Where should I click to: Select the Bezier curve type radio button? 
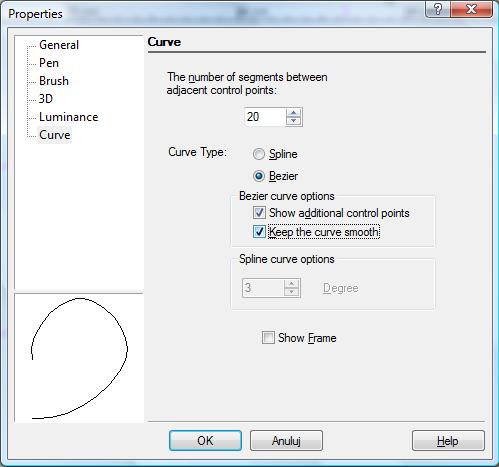coord(259,176)
